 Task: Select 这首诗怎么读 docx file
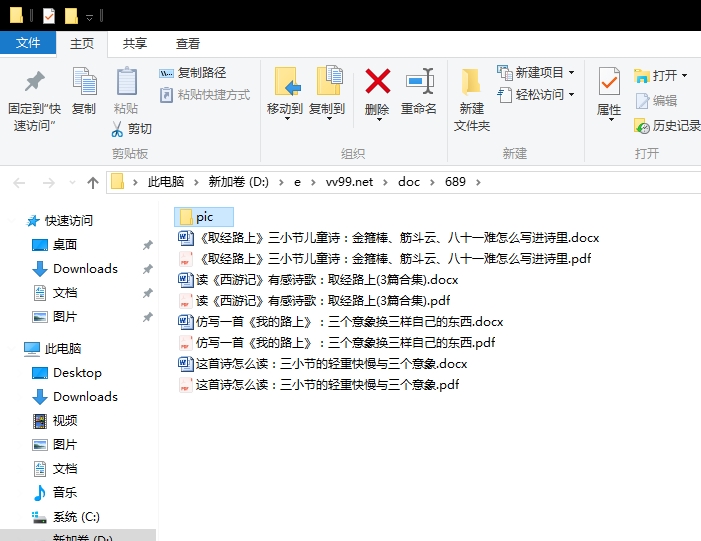[322, 364]
